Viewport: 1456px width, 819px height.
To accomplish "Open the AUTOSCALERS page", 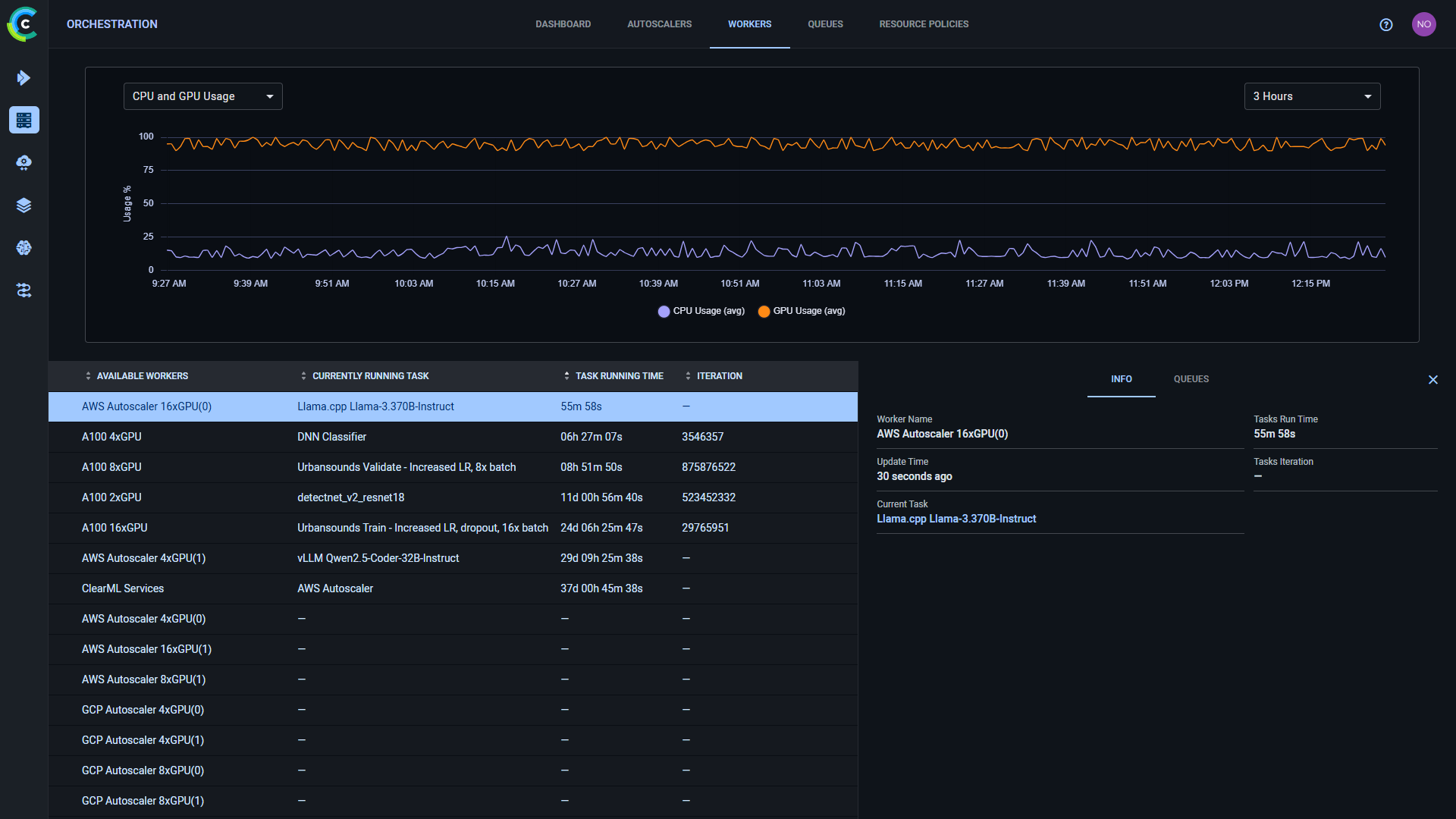I will pos(659,24).
